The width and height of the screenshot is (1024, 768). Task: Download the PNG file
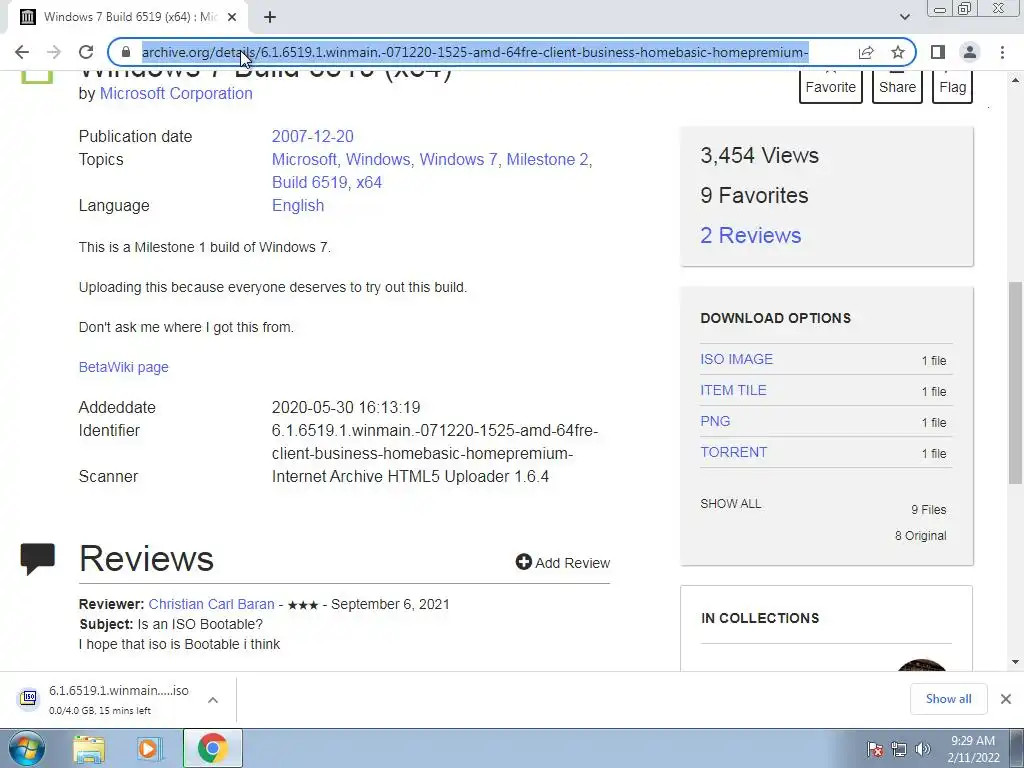(x=715, y=421)
